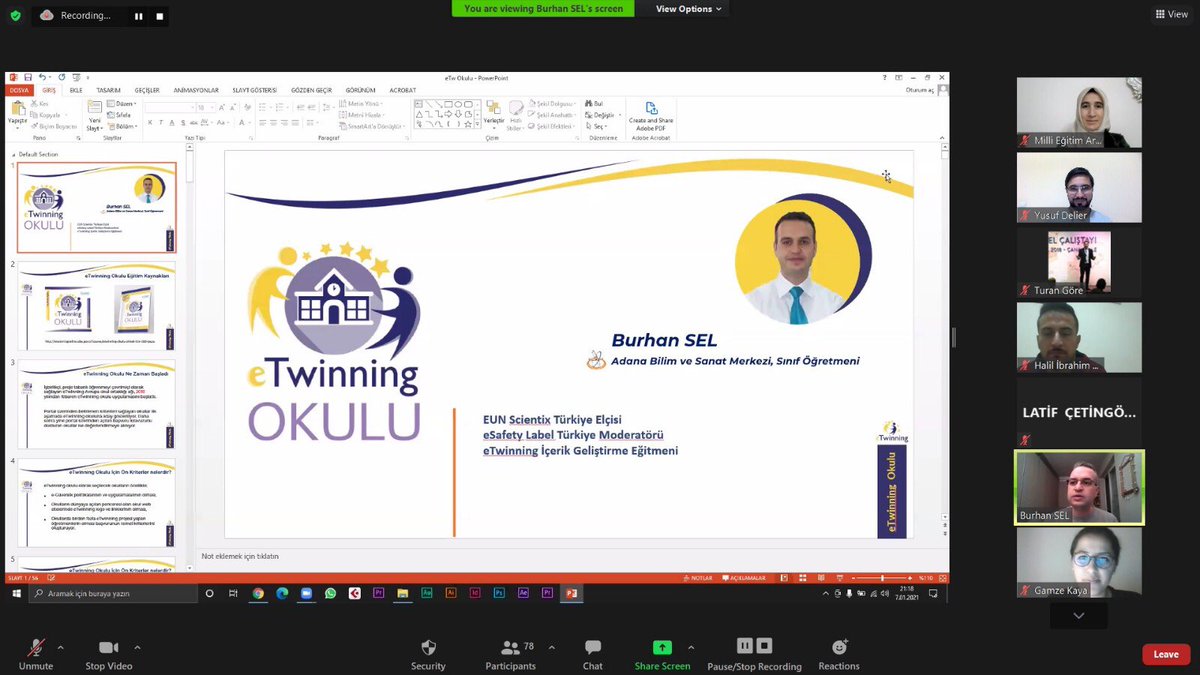Pause recording from the Recording indicator

138,16
